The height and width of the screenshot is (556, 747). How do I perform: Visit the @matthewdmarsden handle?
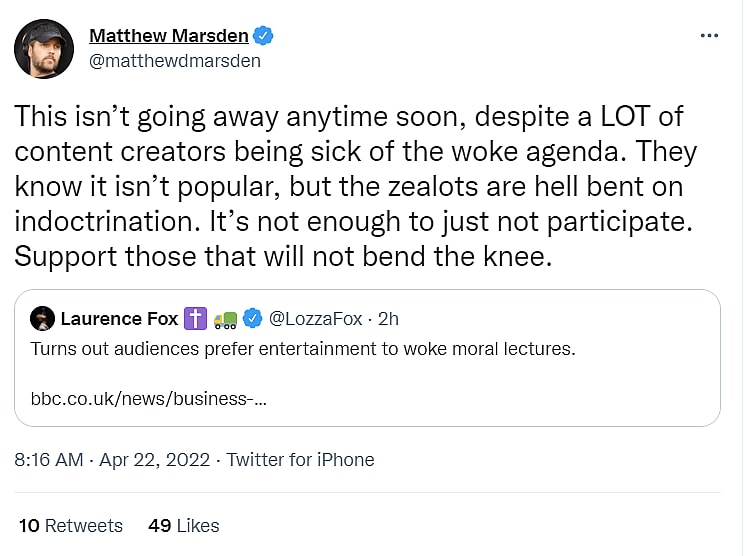[x=175, y=60]
